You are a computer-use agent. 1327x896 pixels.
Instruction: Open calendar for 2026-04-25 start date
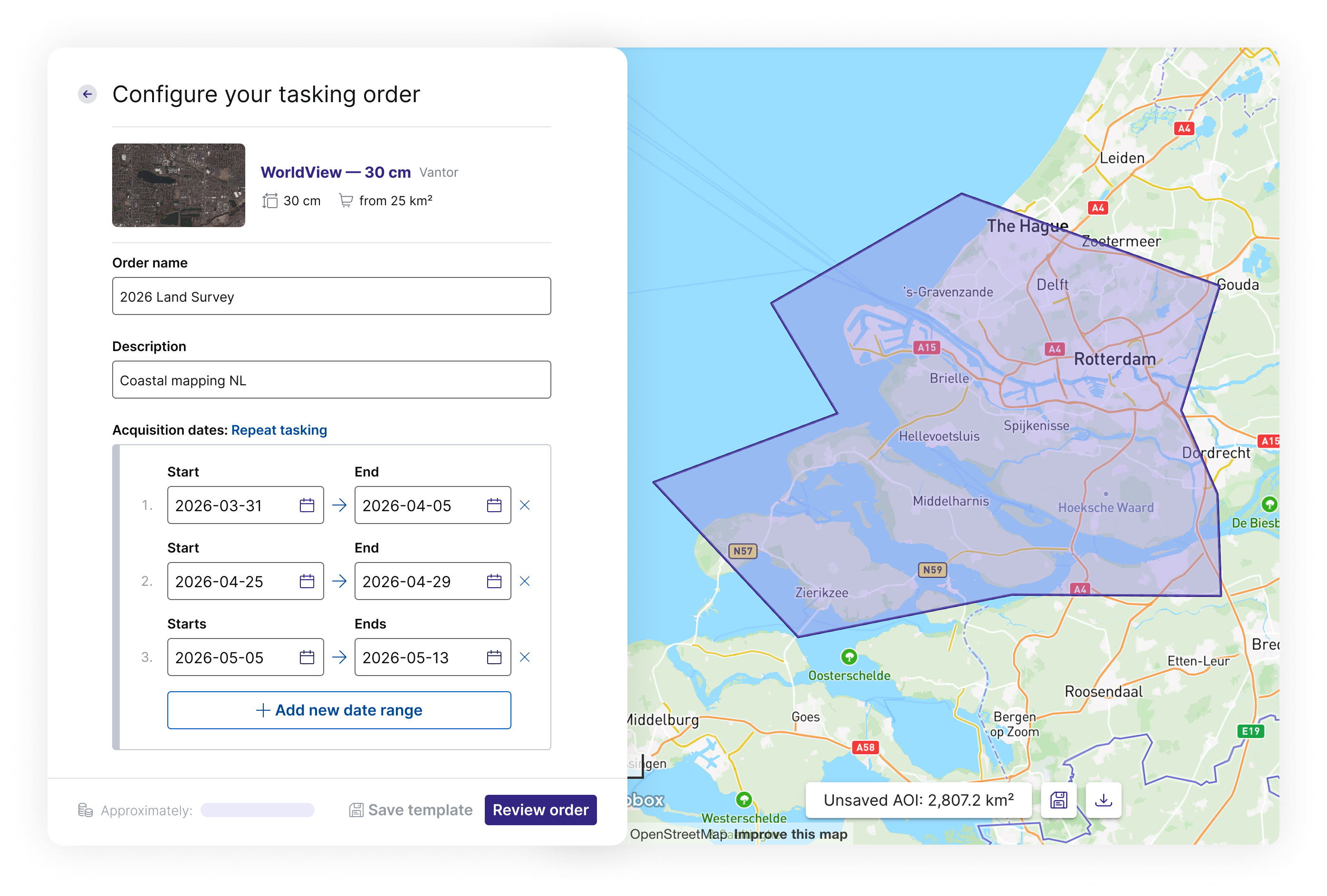pyautogui.click(x=307, y=581)
